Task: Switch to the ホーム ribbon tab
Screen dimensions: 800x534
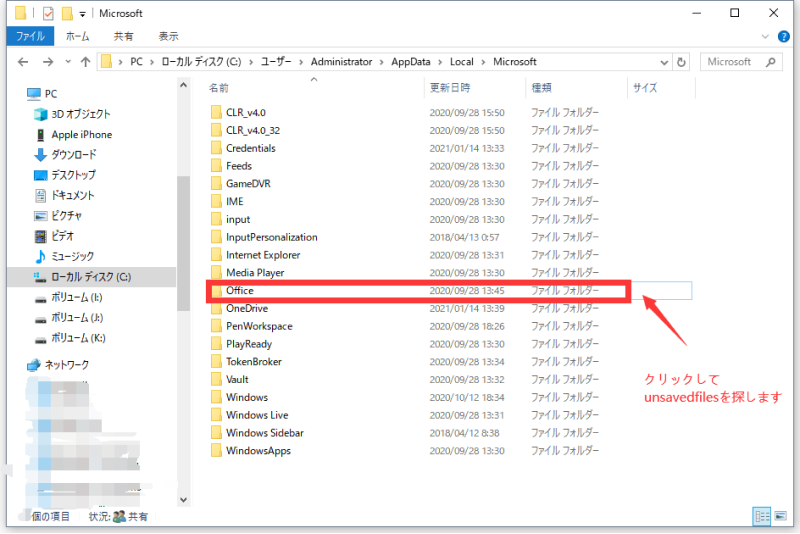Action: point(78,36)
